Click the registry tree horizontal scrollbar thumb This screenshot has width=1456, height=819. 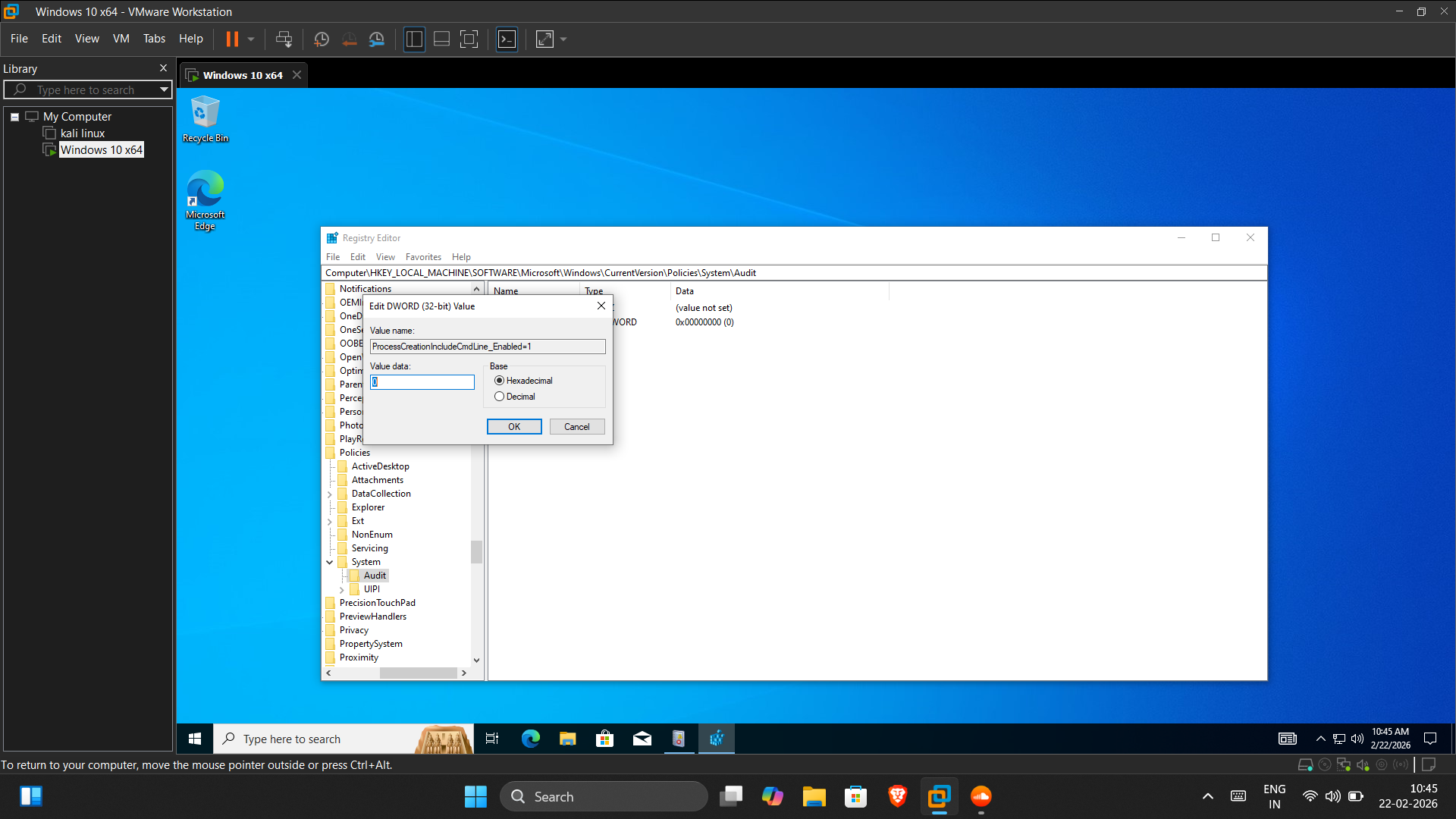coord(418,673)
